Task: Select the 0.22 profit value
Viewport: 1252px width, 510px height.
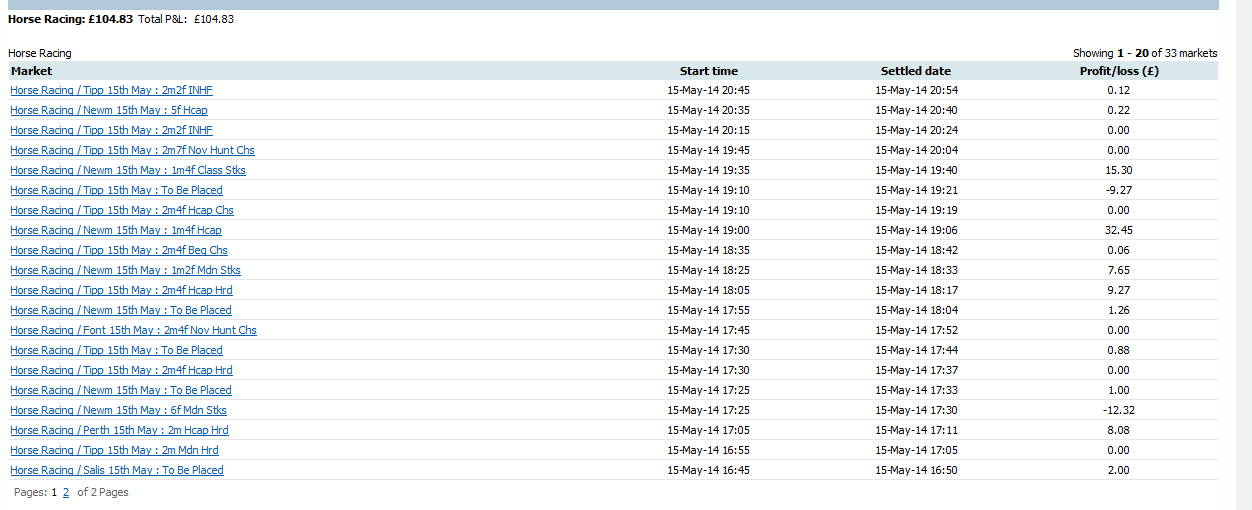Action: (x=1119, y=110)
